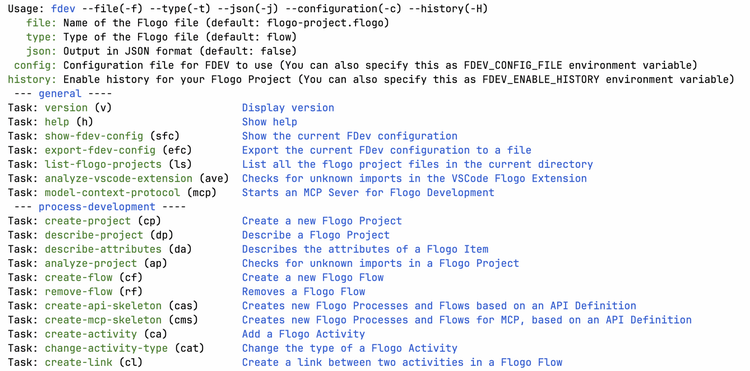Click the '(ave)' shortcut alias
This screenshot has height=371, width=750.
pyautogui.click(x=213, y=178)
